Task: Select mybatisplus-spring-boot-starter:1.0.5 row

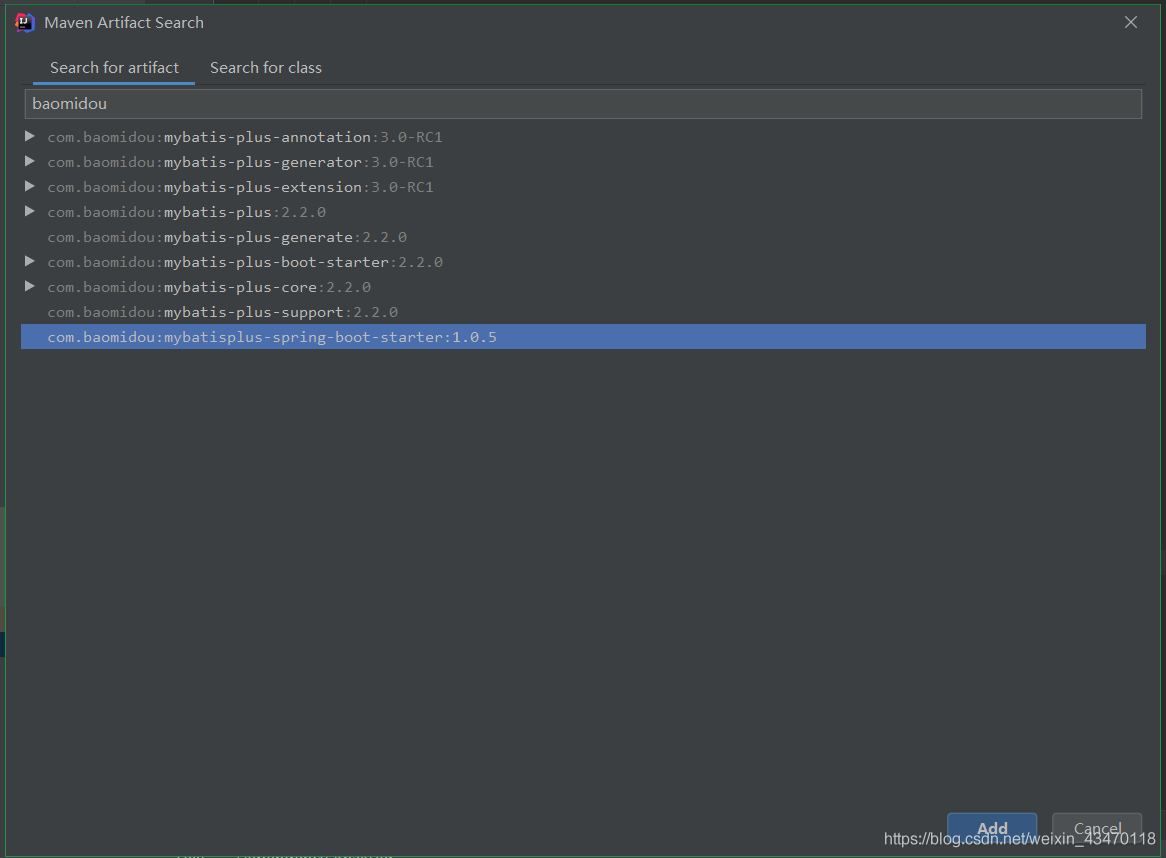Action: [583, 337]
